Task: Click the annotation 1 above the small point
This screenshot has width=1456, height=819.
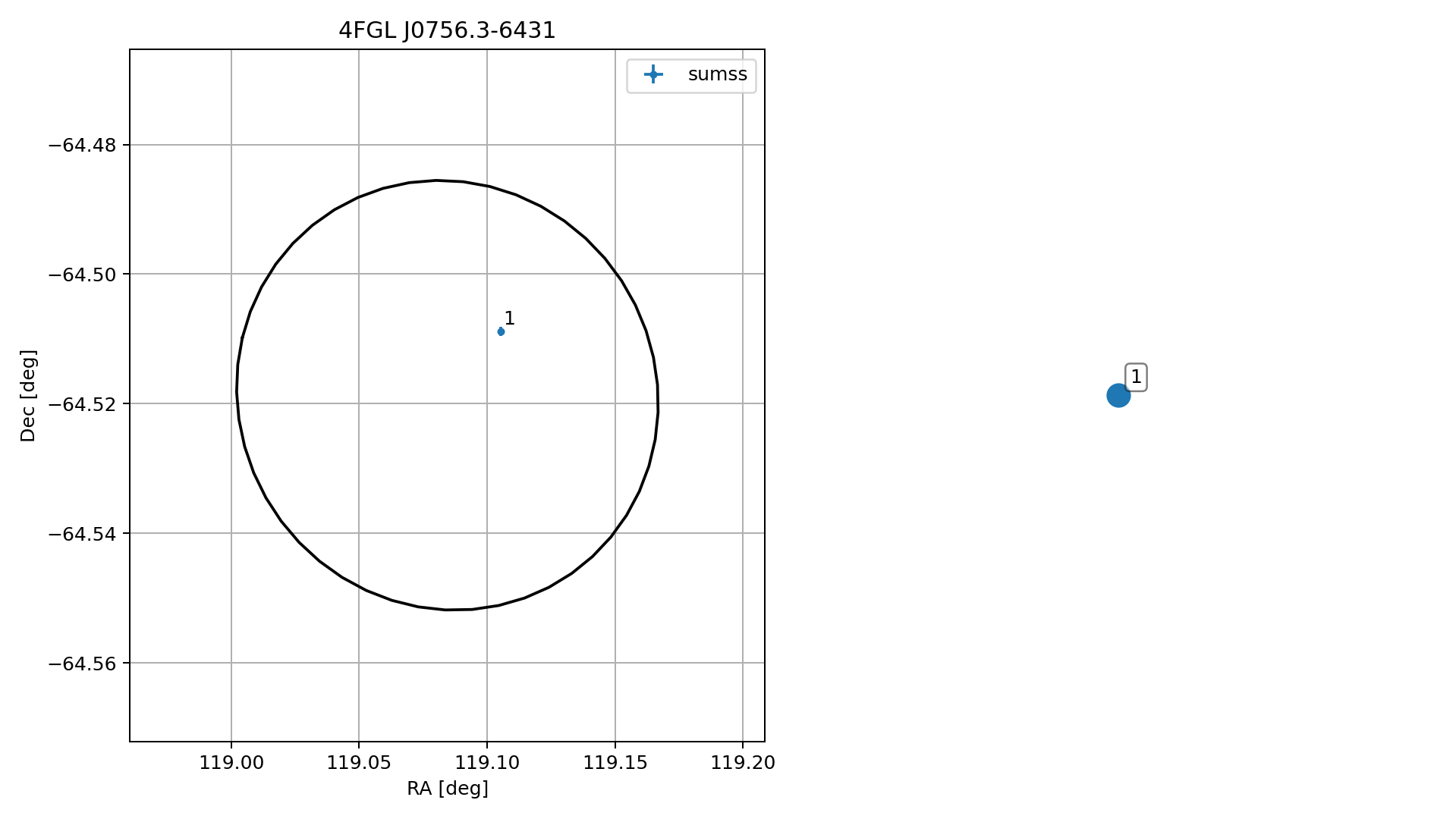Action: (x=509, y=318)
